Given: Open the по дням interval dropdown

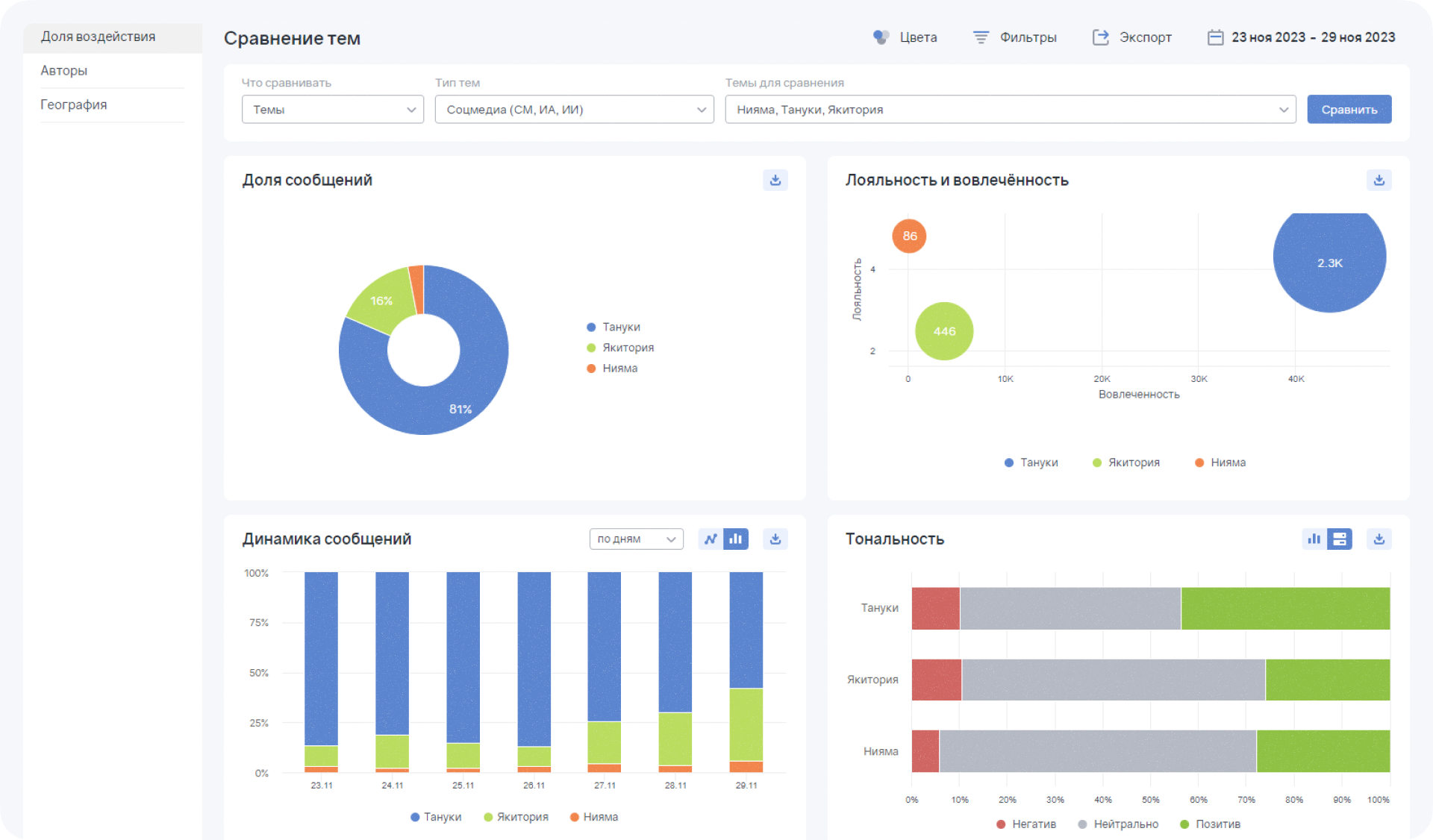Looking at the screenshot, I should tap(636, 539).
